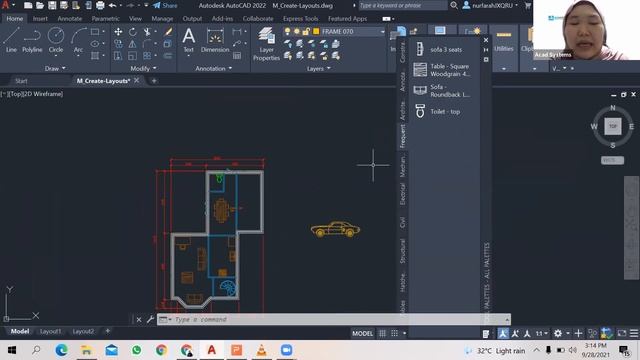Expand the Draw panel

(x=55, y=69)
